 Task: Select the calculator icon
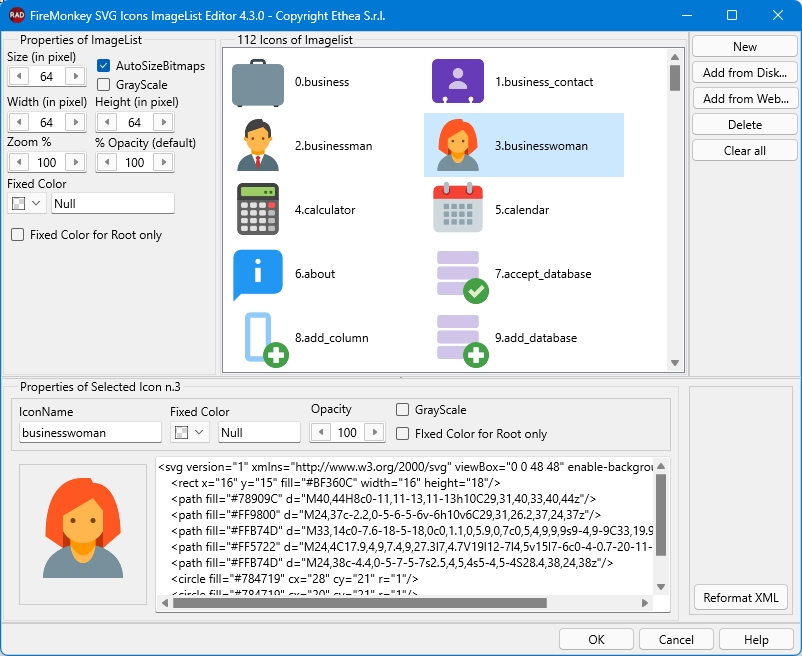pyautogui.click(x=259, y=210)
